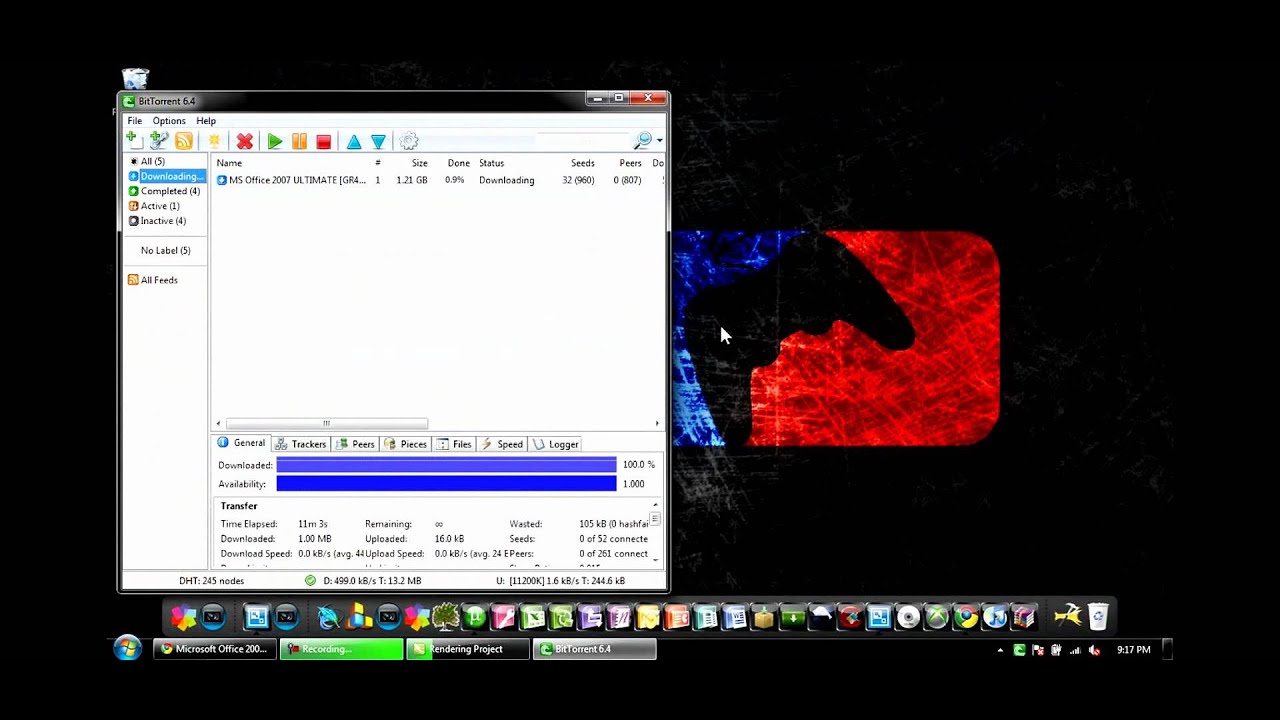Open the RSS feed toolbar icon
The width and height of the screenshot is (1280, 720).
pyautogui.click(x=184, y=141)
